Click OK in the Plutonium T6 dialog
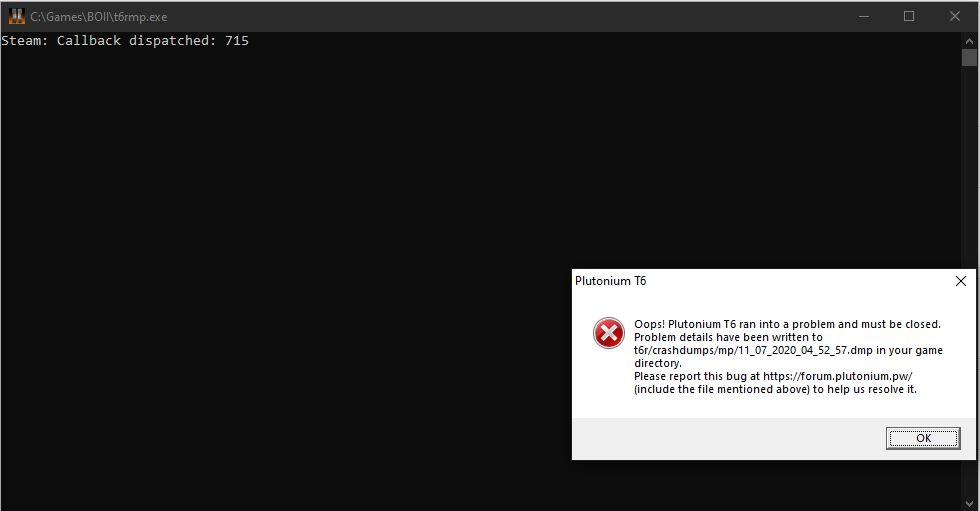The image size is (980, 511). tap(922, 438)
